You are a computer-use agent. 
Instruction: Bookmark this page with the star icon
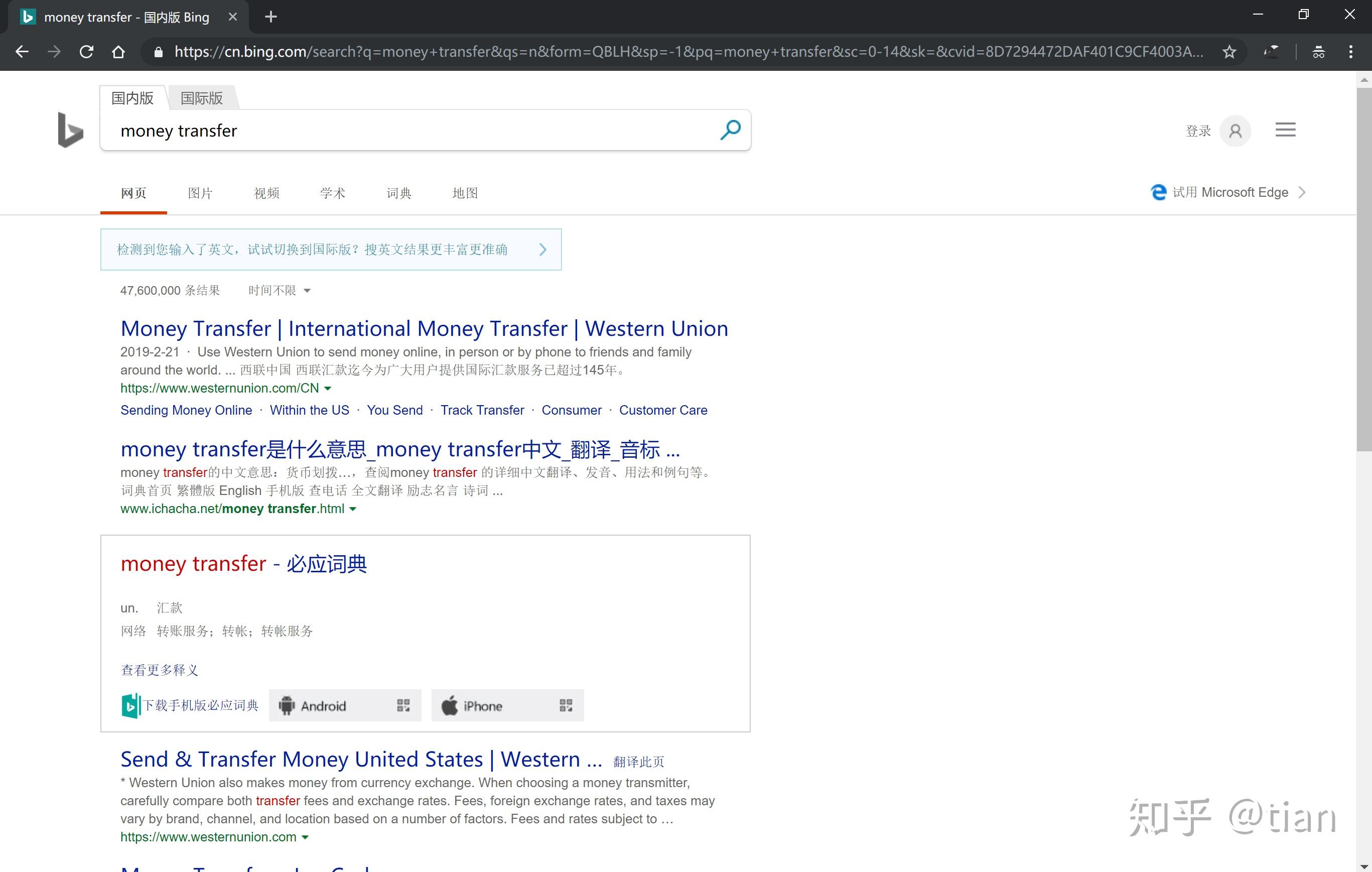pos(1229,52)
